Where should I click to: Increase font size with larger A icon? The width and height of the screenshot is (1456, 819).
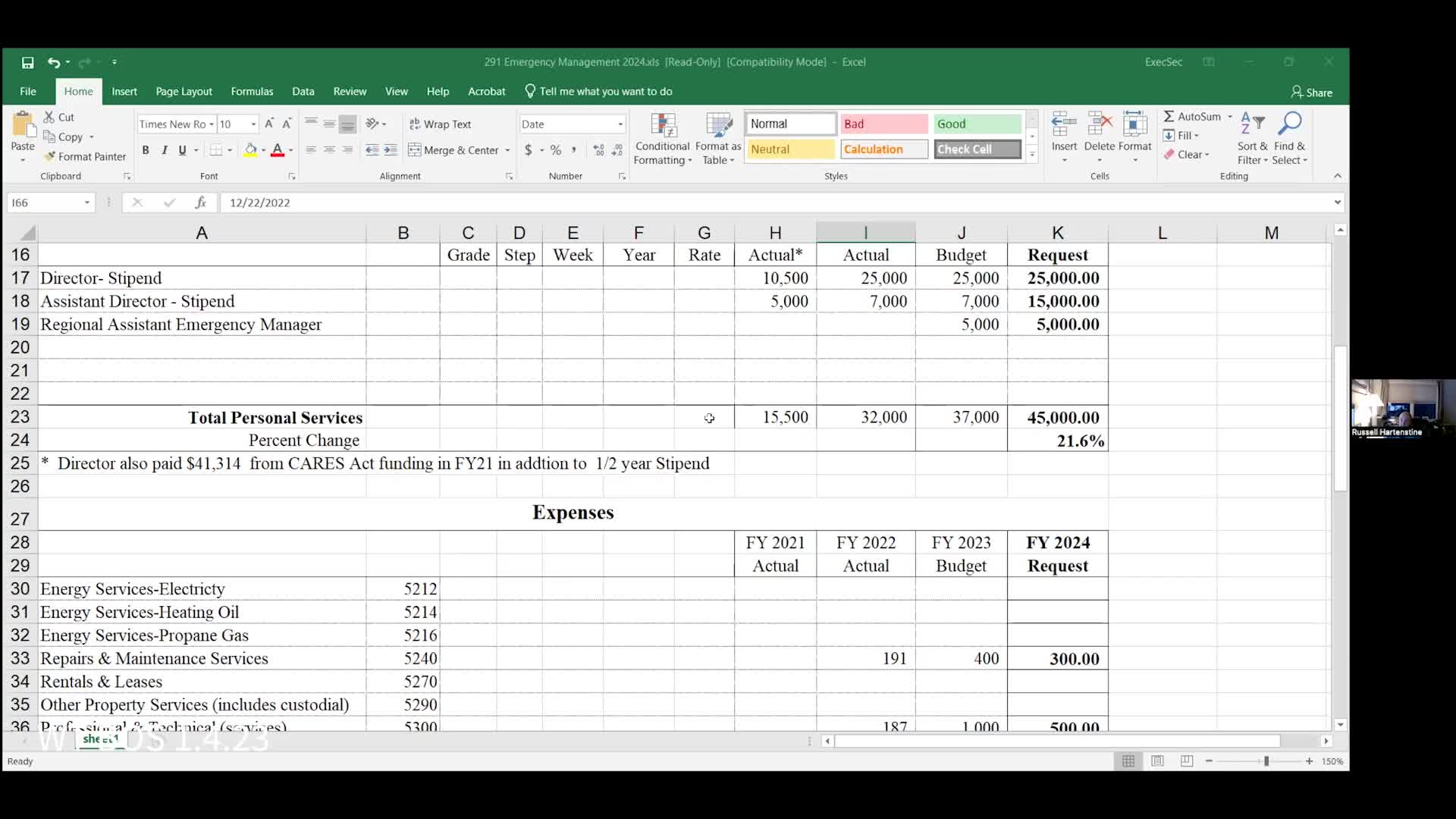tap(269, 124)
